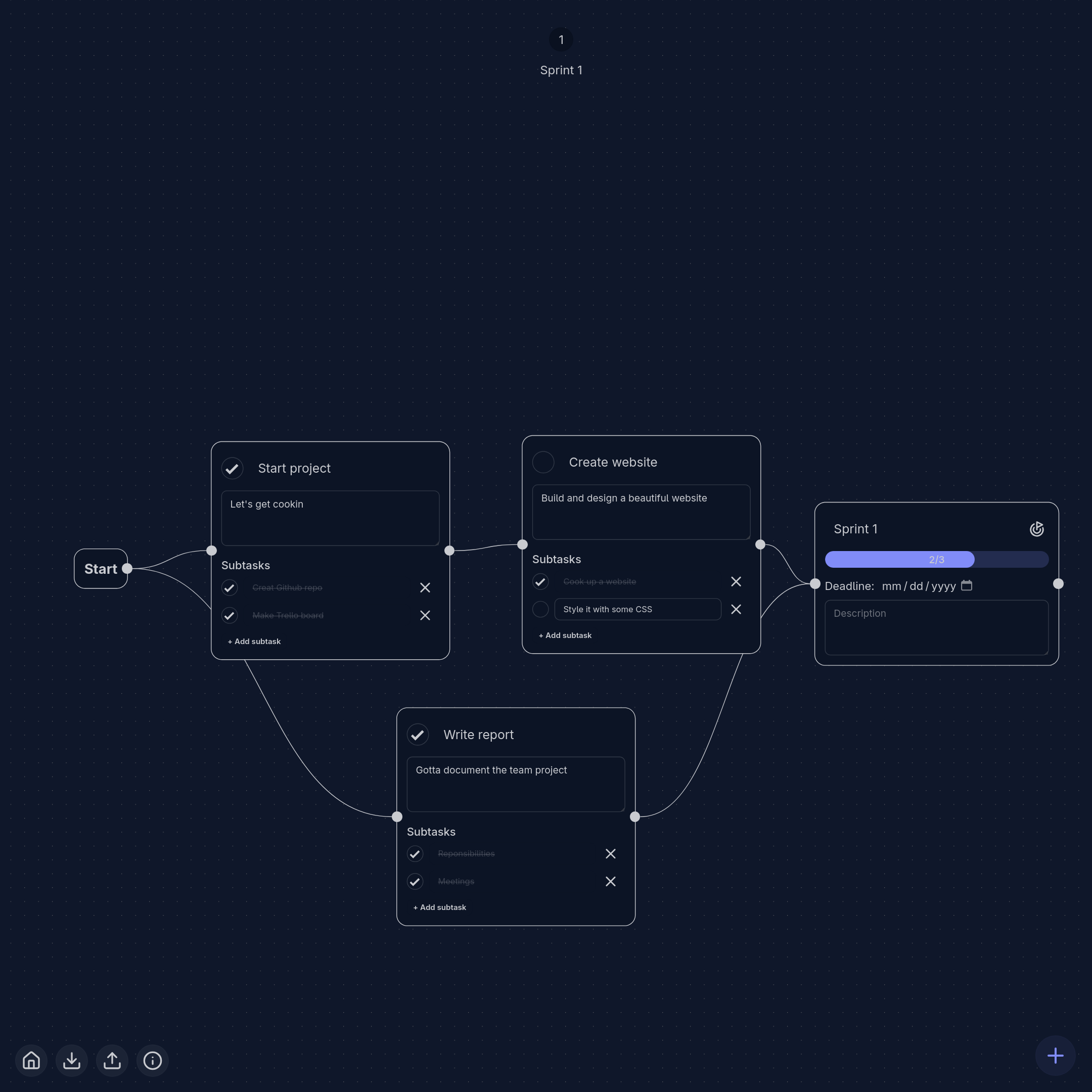1092x1092 pixels.
Task: Check the 'Style it with some CSS' subtask
Action: coord(540,609)
